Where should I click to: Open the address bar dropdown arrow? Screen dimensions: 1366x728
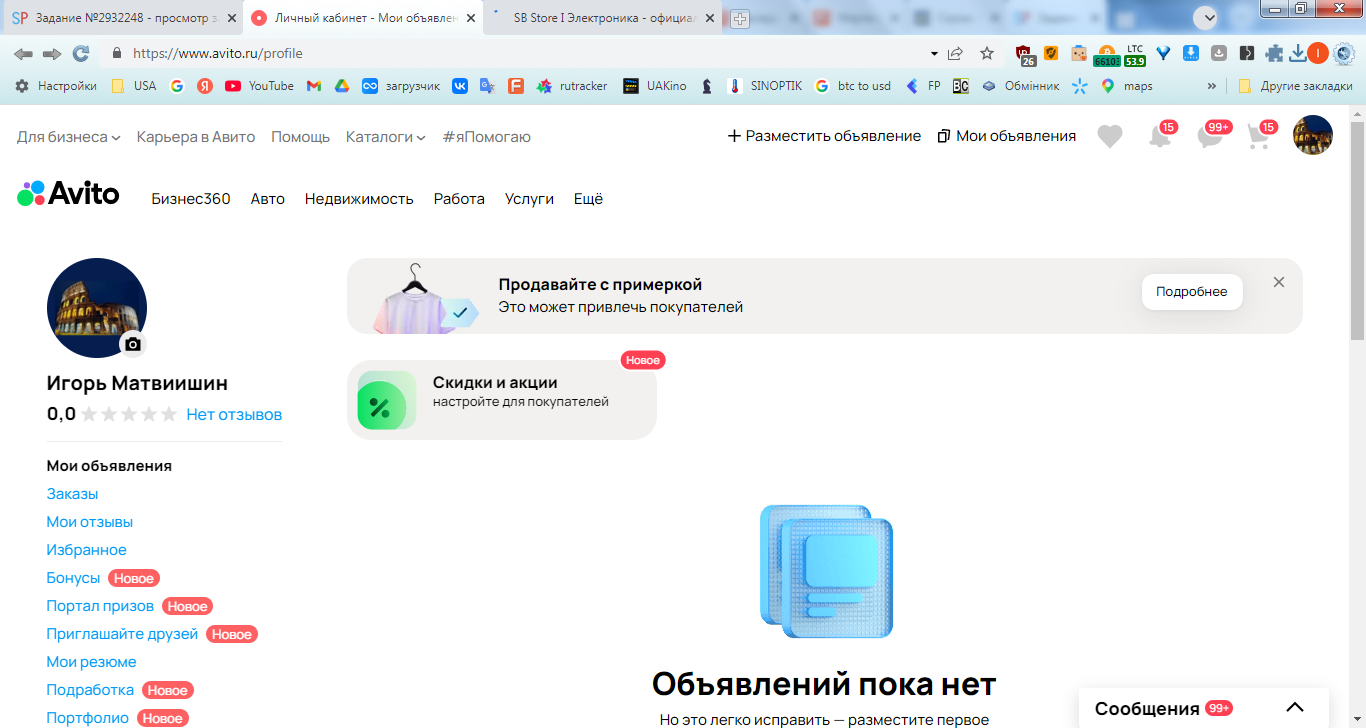[934, 53]
